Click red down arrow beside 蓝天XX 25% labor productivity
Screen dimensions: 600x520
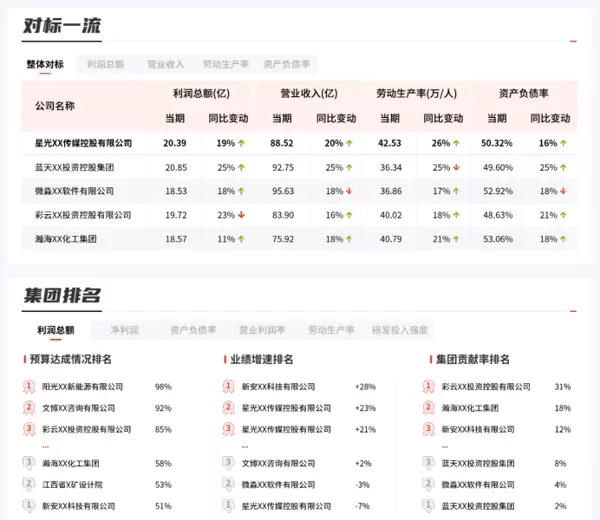point(457,167)
